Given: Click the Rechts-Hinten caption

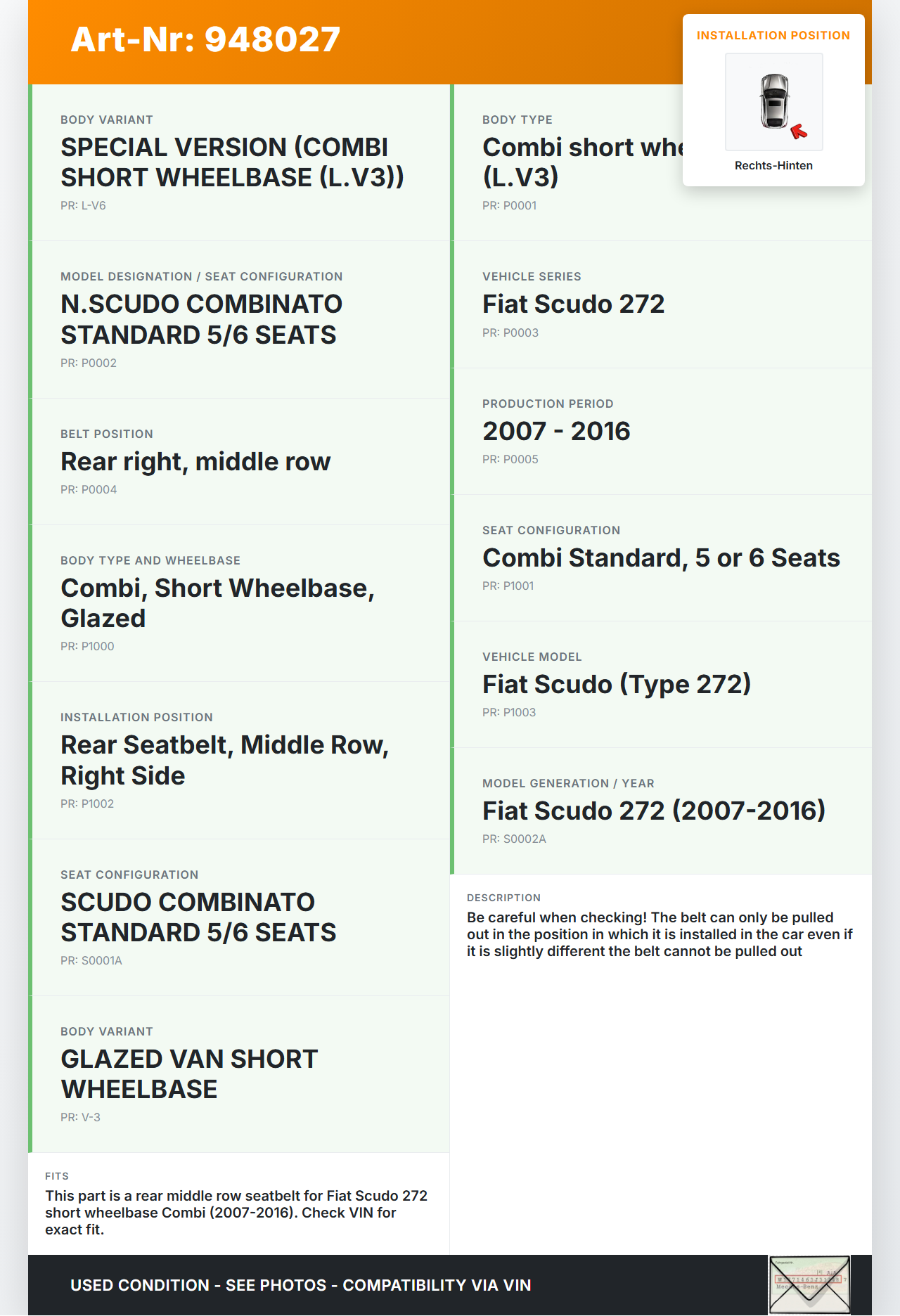Looking at the screenshot, I should (773, 166).
